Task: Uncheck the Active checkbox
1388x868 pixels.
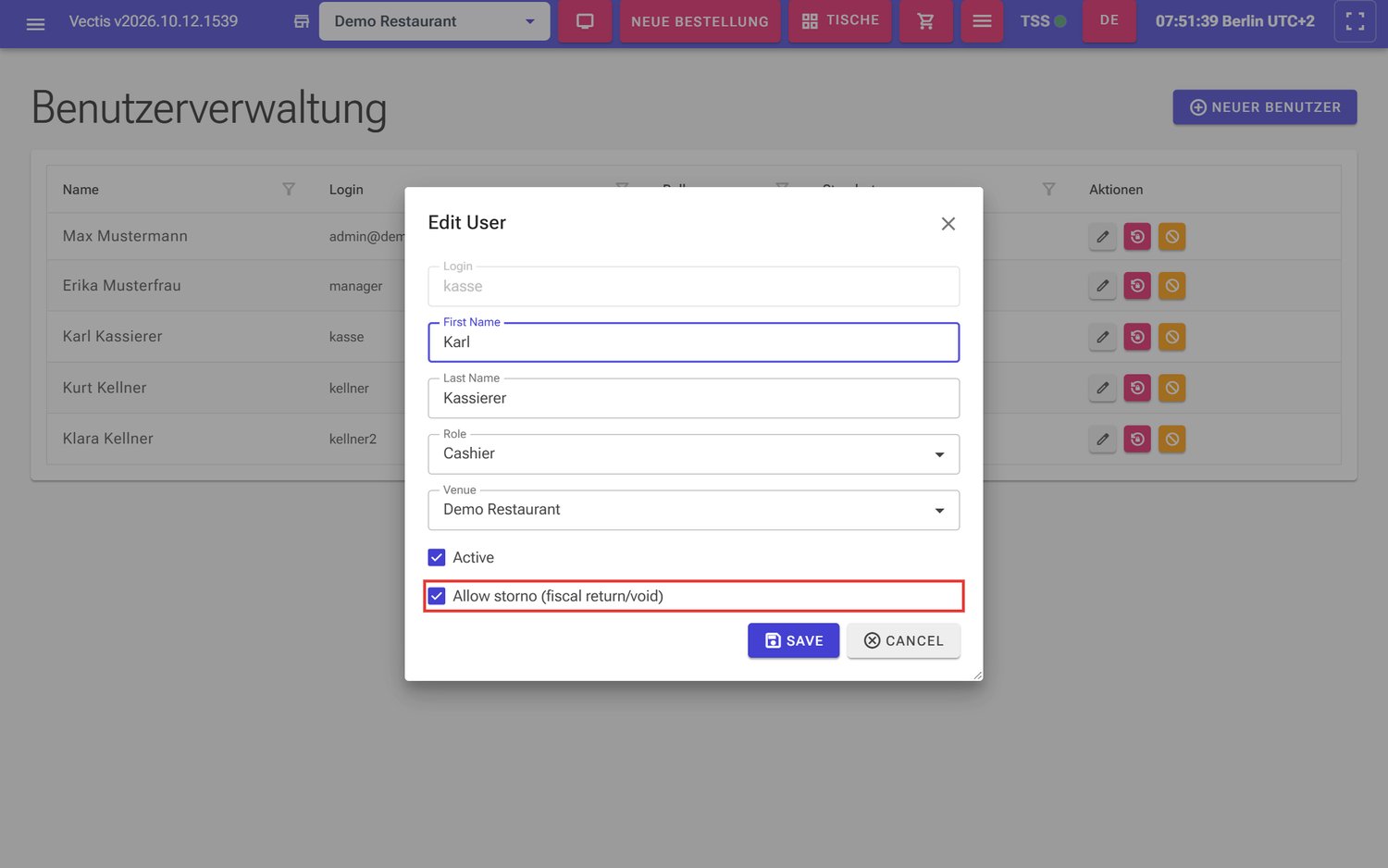Action: (x=437, y=557)
